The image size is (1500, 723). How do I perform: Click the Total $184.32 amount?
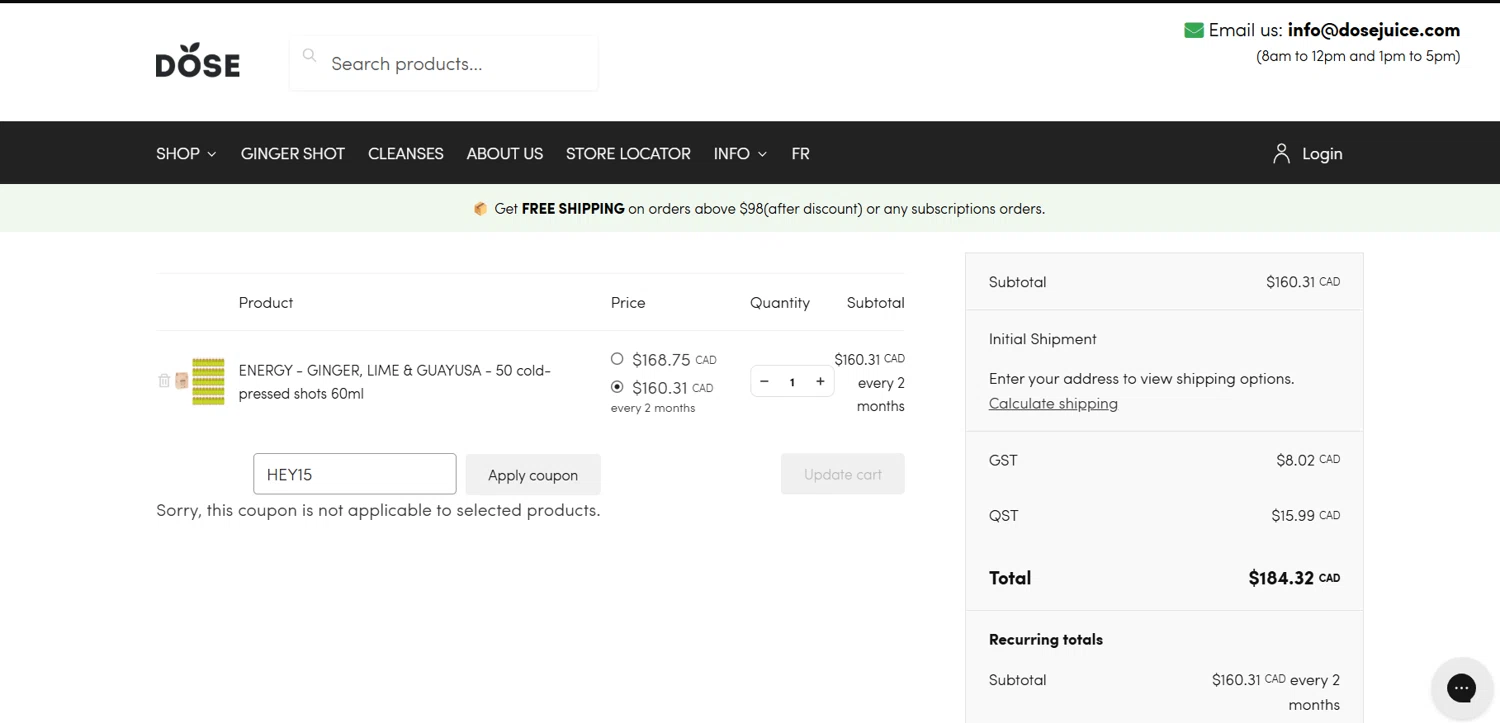[1294, 578]
